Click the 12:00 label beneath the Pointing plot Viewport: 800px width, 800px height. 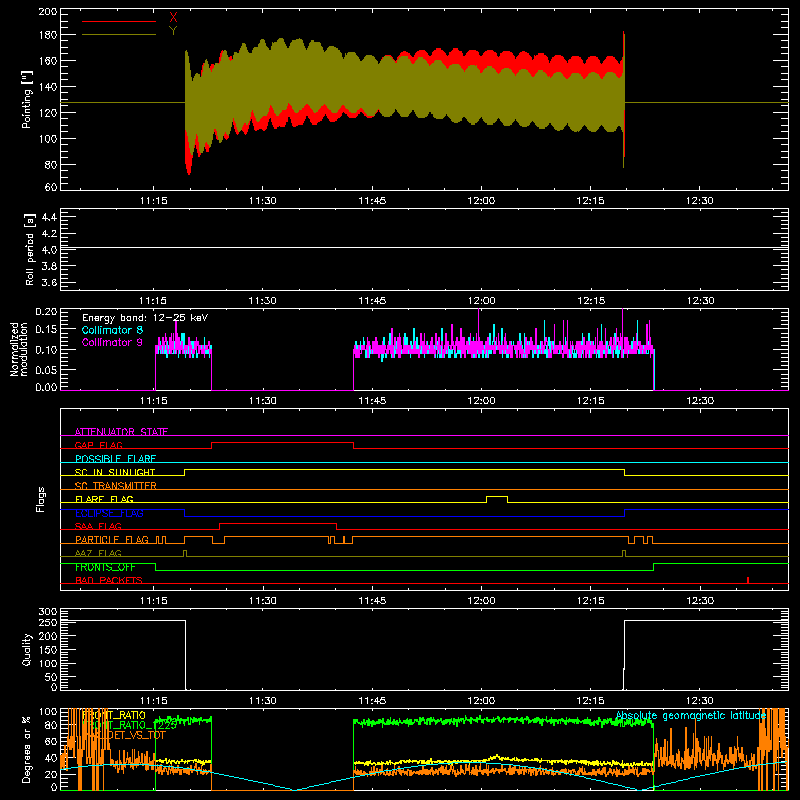(x=481, y=201)
